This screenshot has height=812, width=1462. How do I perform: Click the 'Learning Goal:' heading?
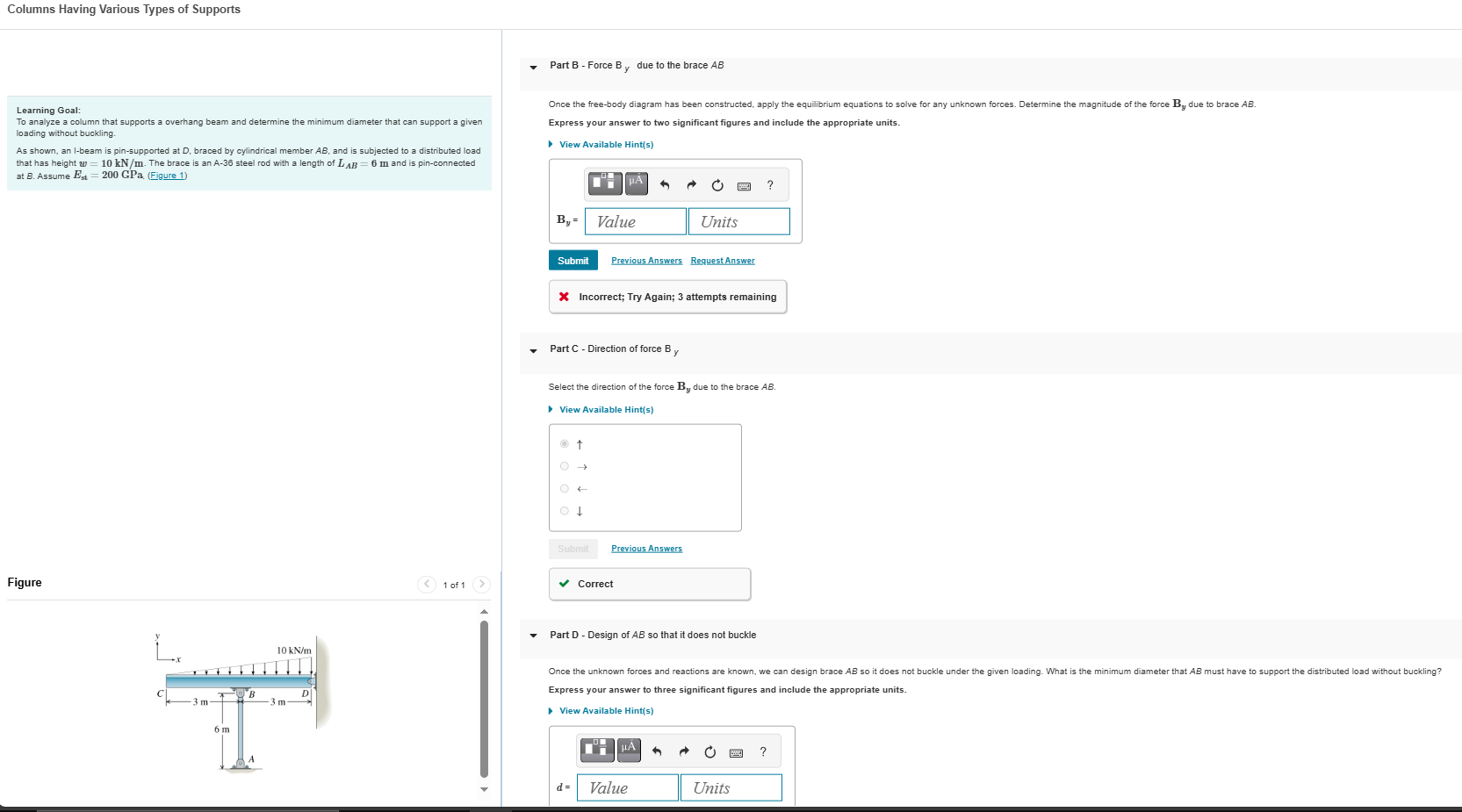click(48, 111)
